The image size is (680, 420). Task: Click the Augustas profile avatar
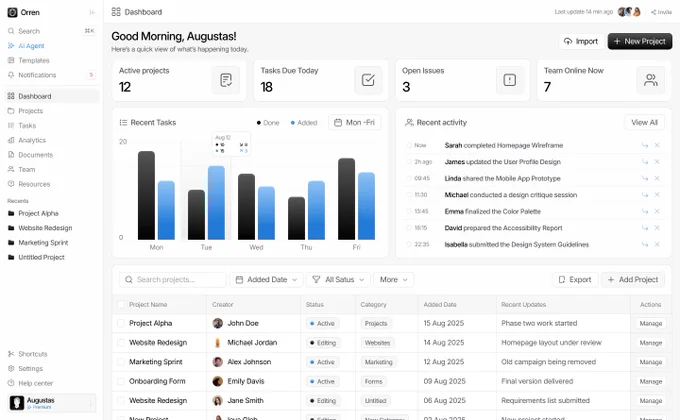[16, 403]
